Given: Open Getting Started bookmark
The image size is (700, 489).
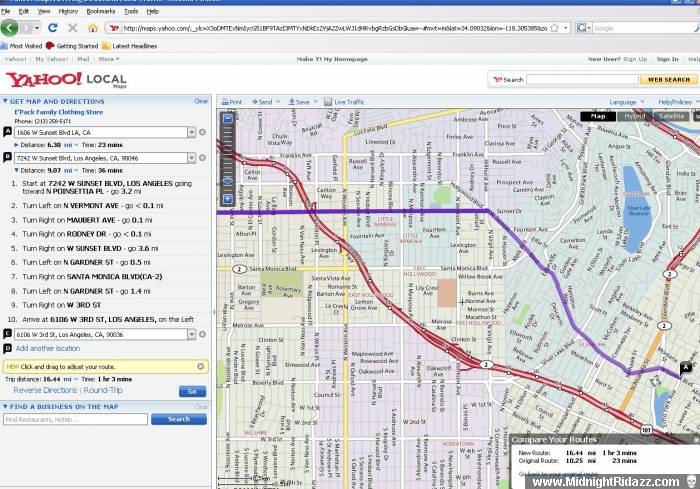Looking at the screenshot, I should pyautogui.click(x=72, y=46).
